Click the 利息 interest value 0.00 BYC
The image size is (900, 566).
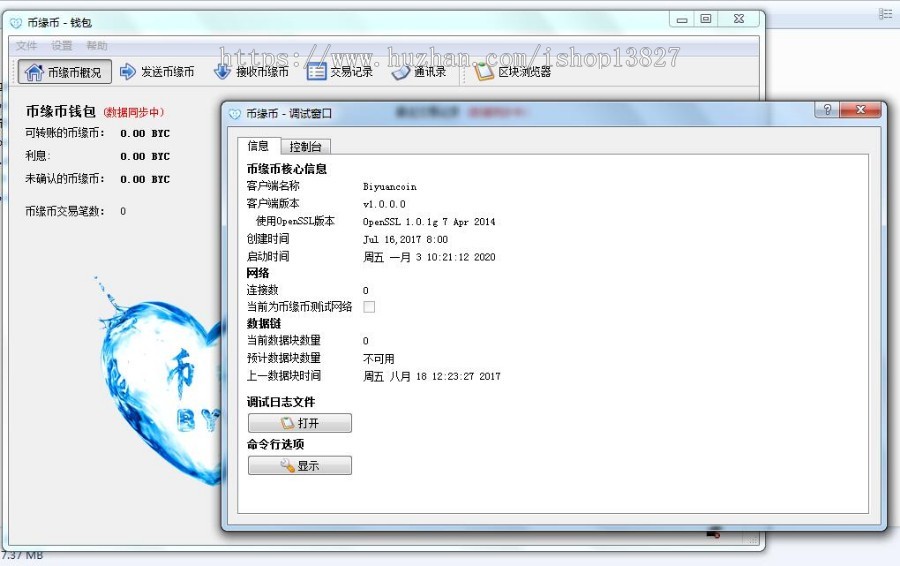pyautogui.click(x=145, y=156)
